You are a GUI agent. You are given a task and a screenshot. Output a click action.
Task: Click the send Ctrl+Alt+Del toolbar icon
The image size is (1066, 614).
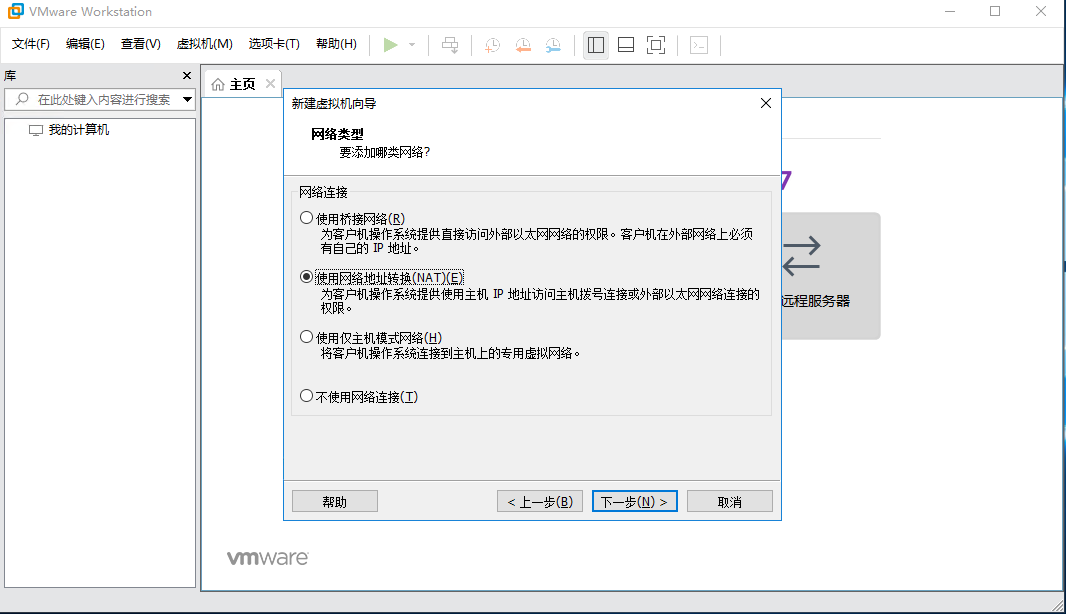tap(450, 45)
